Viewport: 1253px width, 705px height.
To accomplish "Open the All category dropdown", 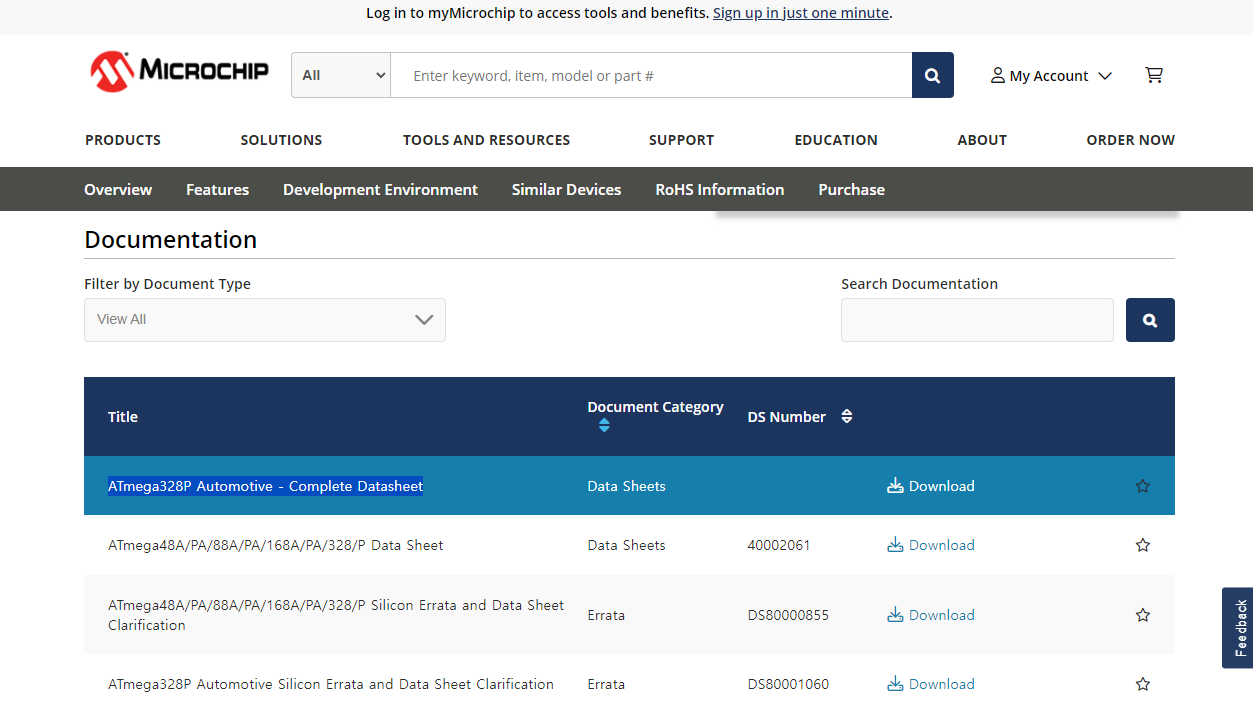I will pos(341,75).
